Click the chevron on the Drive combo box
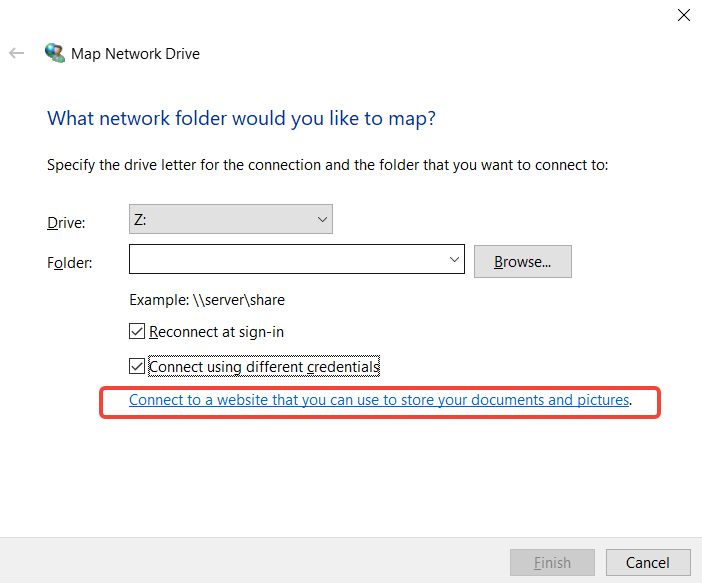This screenshot has width=702, height=583. pyautogui.click(x=322, y=219)
